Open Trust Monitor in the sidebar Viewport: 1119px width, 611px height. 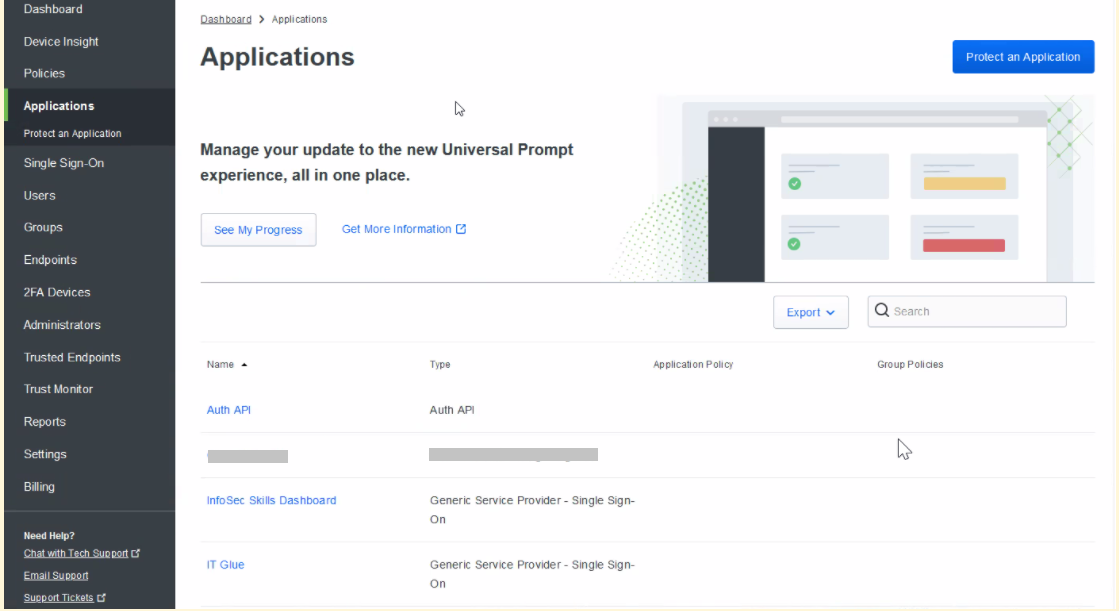(58, 389)
